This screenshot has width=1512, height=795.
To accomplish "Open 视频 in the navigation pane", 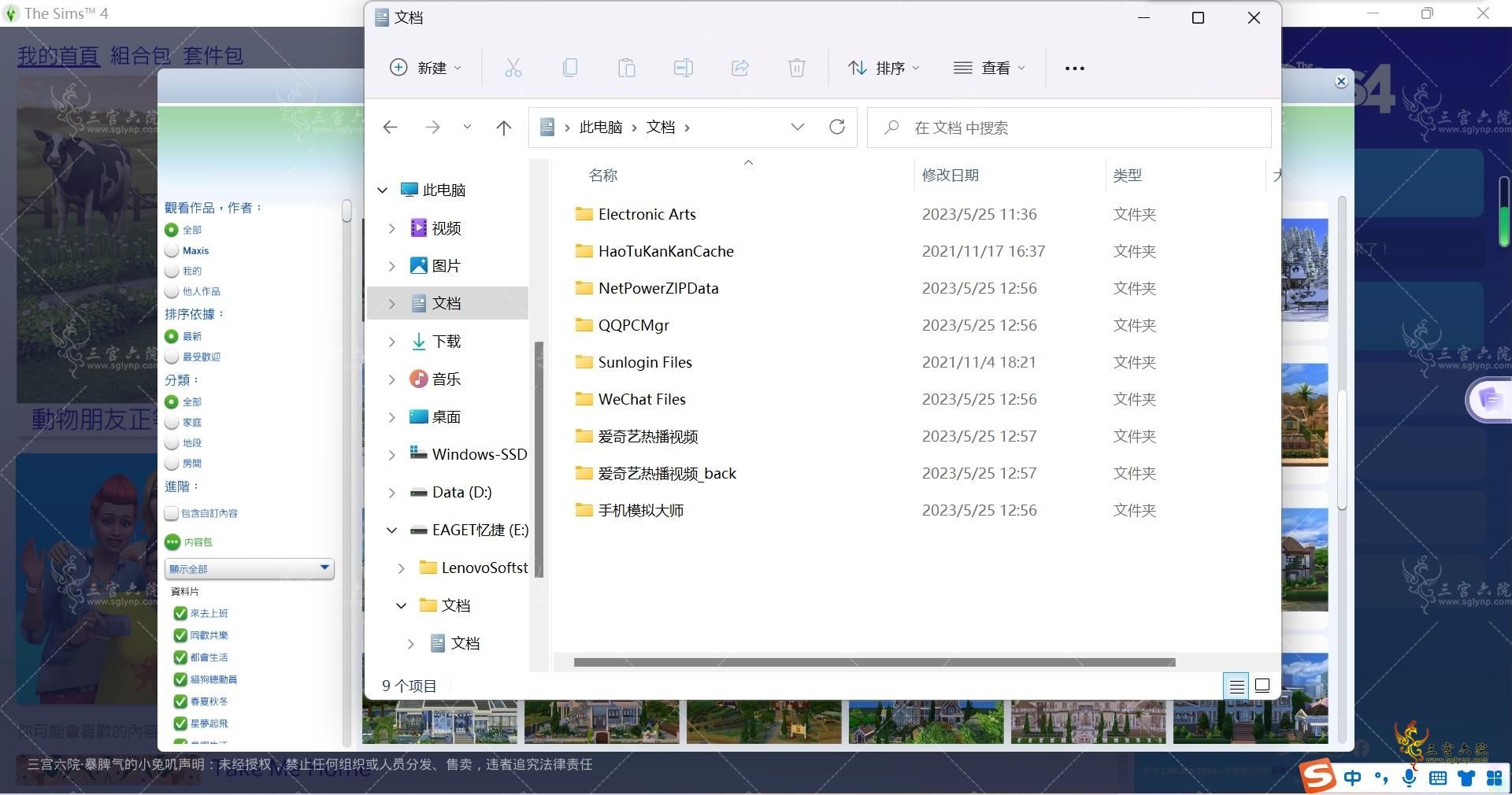I will [446, 228].
